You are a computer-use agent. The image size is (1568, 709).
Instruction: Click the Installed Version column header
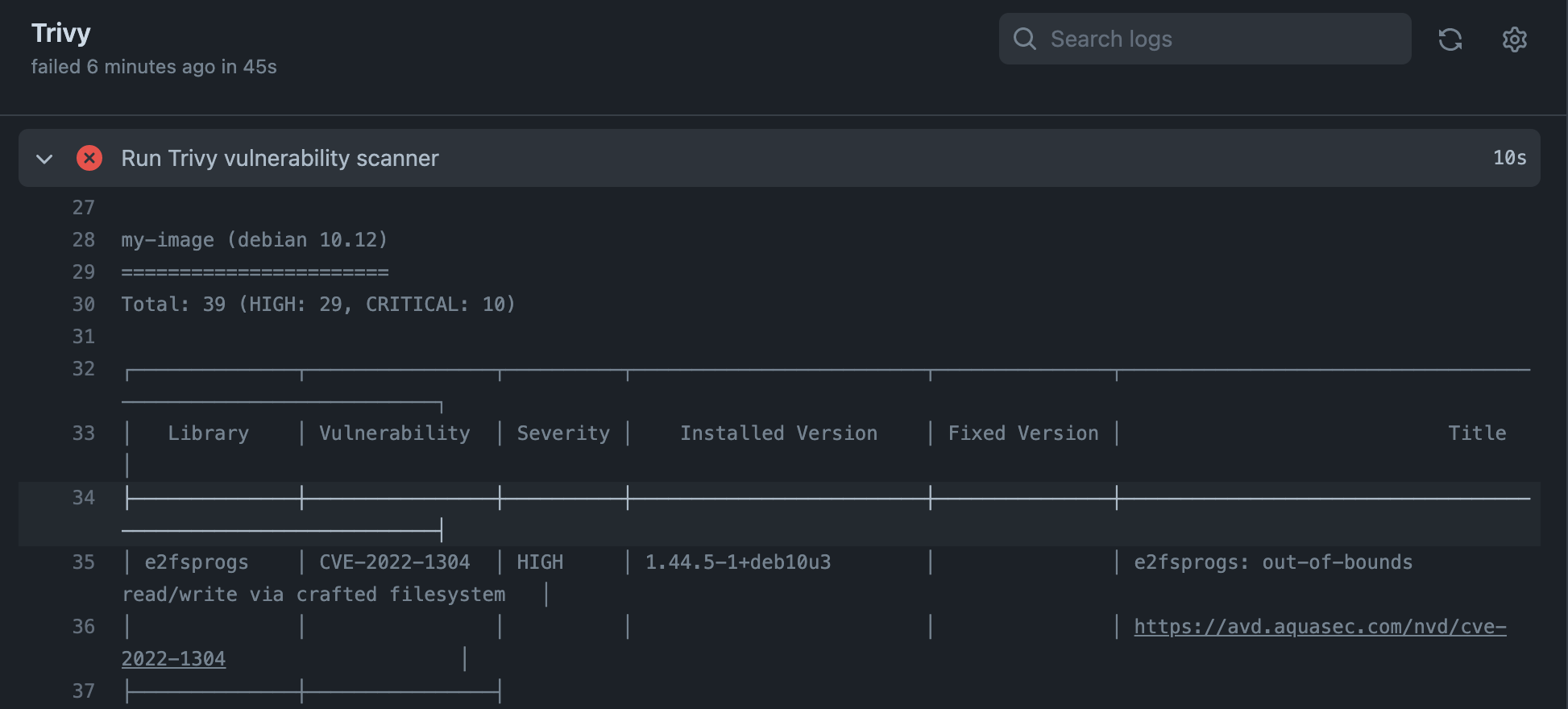coord(778,433)
